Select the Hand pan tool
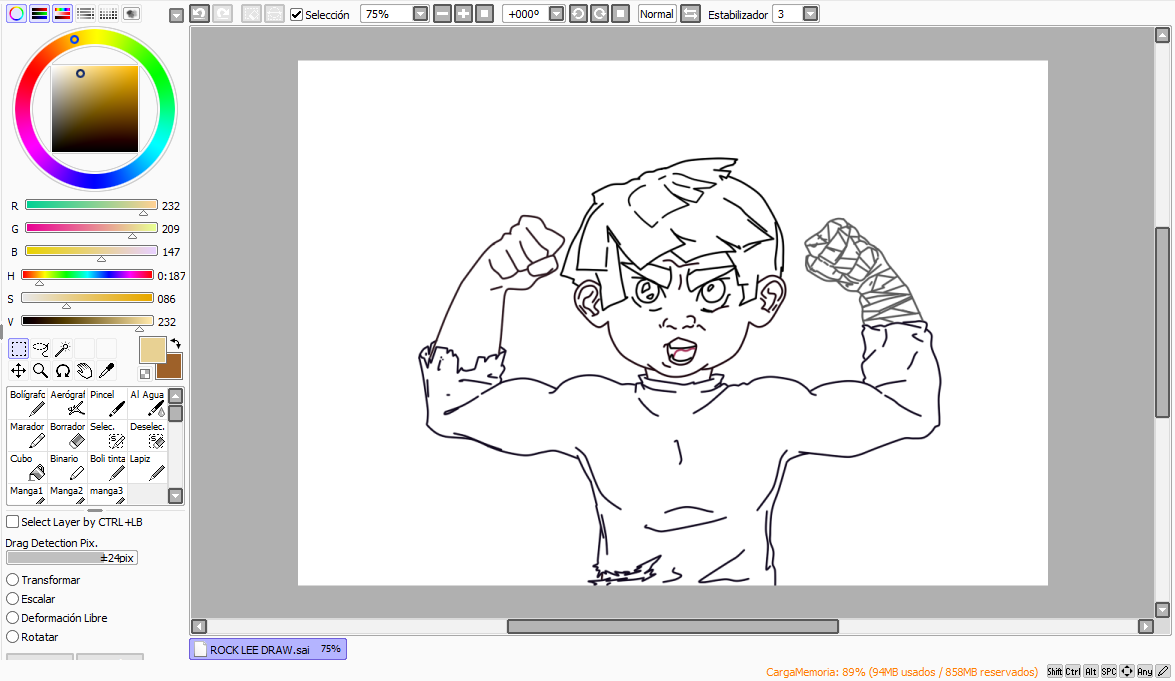 85,370
